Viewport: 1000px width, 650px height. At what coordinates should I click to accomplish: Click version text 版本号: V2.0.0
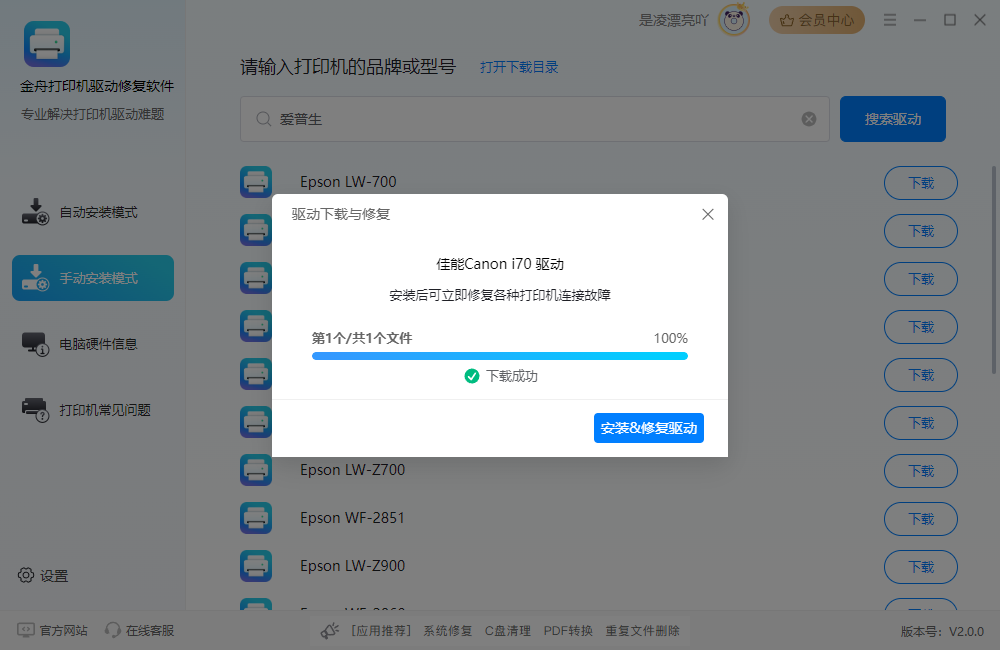[x=942, y=632]
